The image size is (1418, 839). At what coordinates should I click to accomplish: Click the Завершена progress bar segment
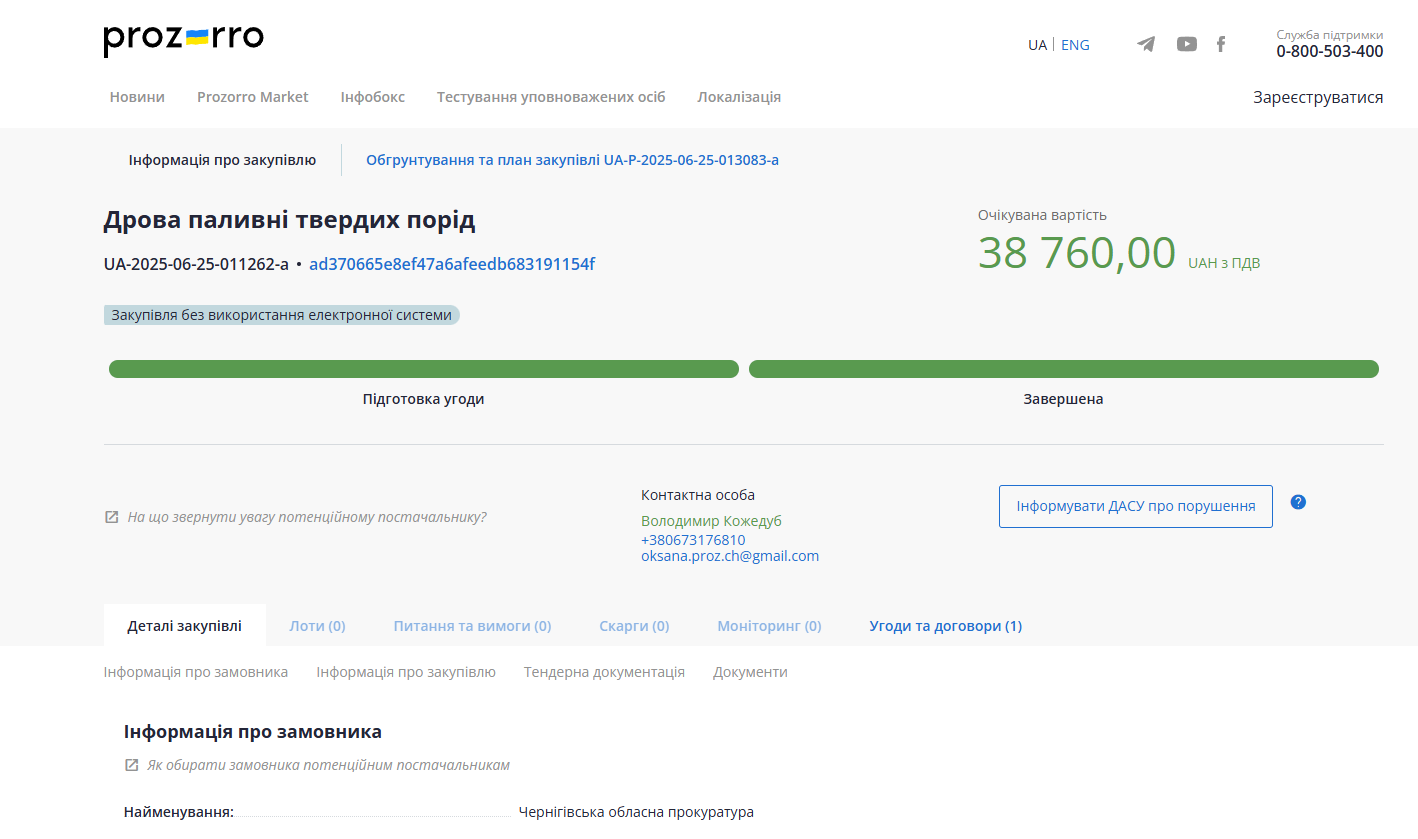point(1063,369)
